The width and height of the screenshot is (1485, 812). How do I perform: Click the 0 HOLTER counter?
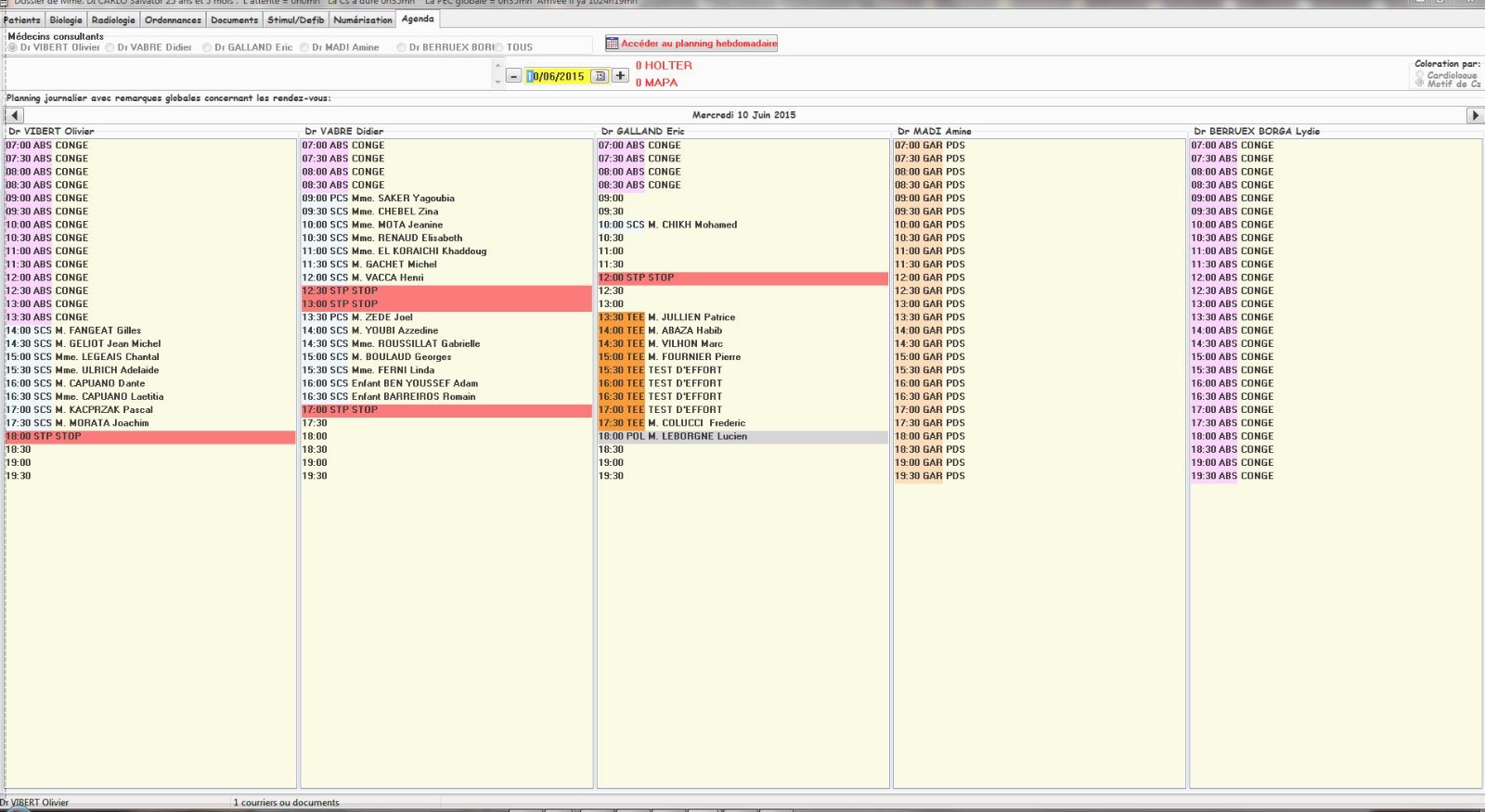(664, 66)
